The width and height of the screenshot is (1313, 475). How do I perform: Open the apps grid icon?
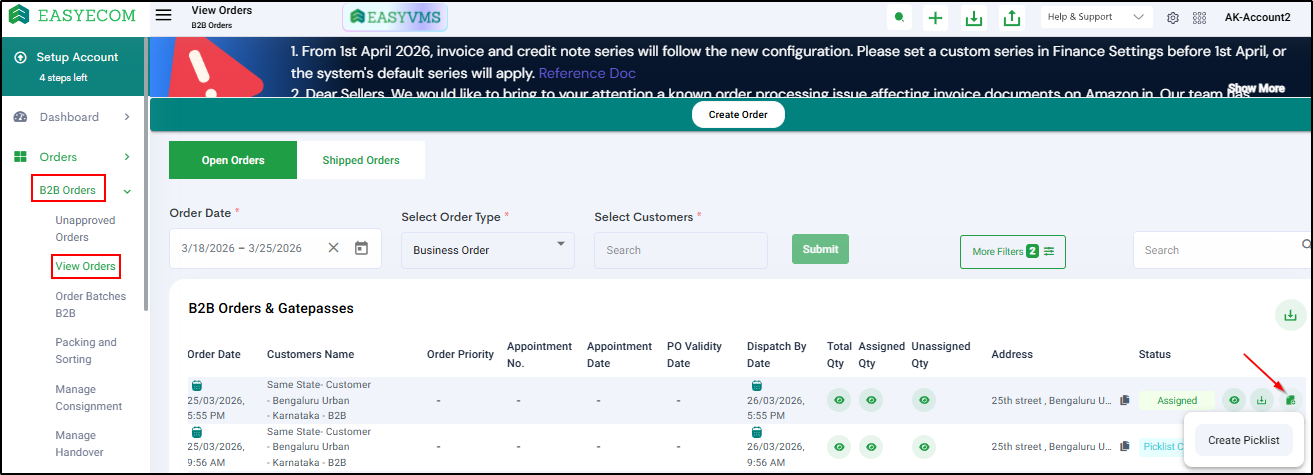click(x=1199, y=18)
